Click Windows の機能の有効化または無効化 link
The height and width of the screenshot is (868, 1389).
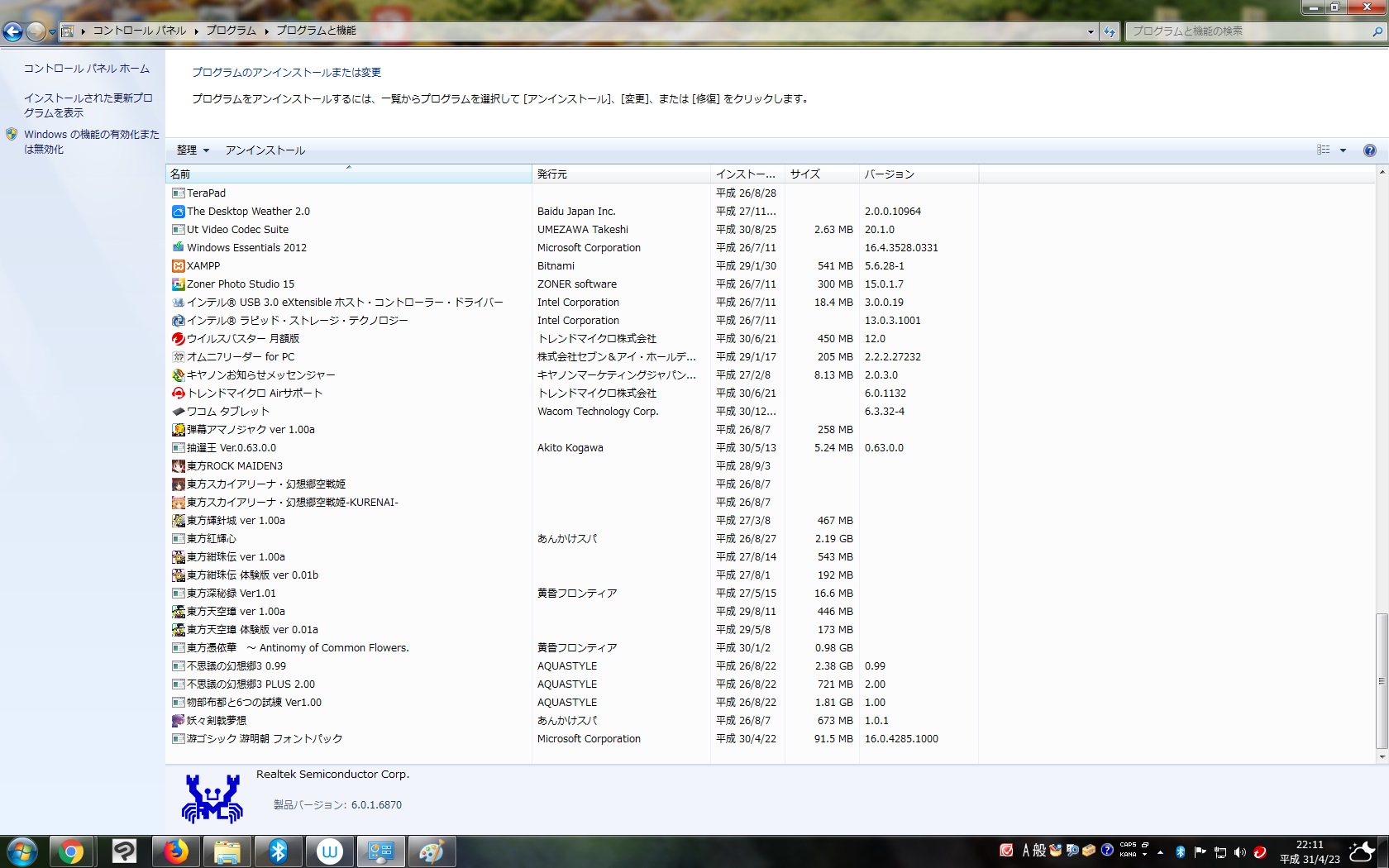tap(91, 141)
